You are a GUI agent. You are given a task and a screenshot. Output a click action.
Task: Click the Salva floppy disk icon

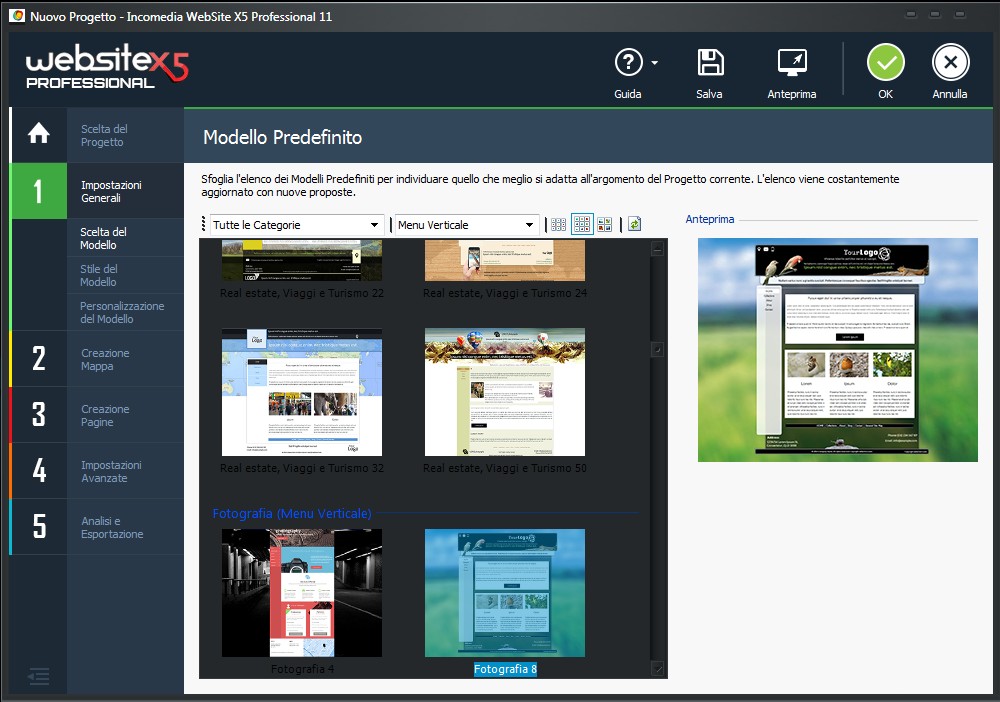click(x=710, y=62)
